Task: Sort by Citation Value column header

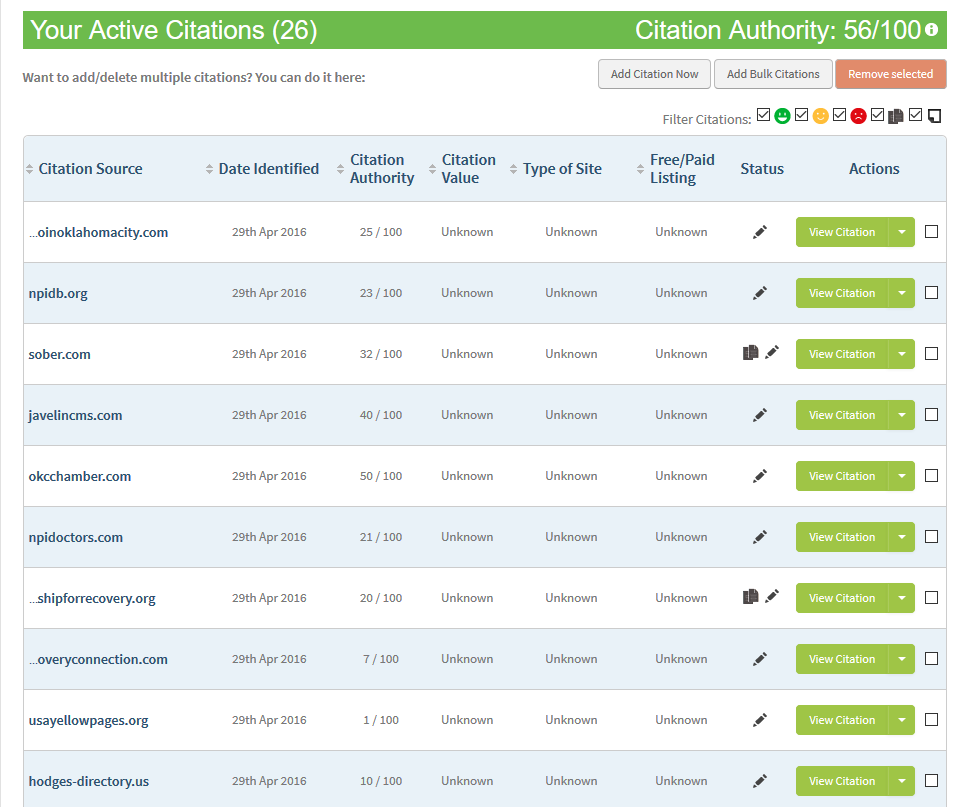Action: (x=463, y=169)
